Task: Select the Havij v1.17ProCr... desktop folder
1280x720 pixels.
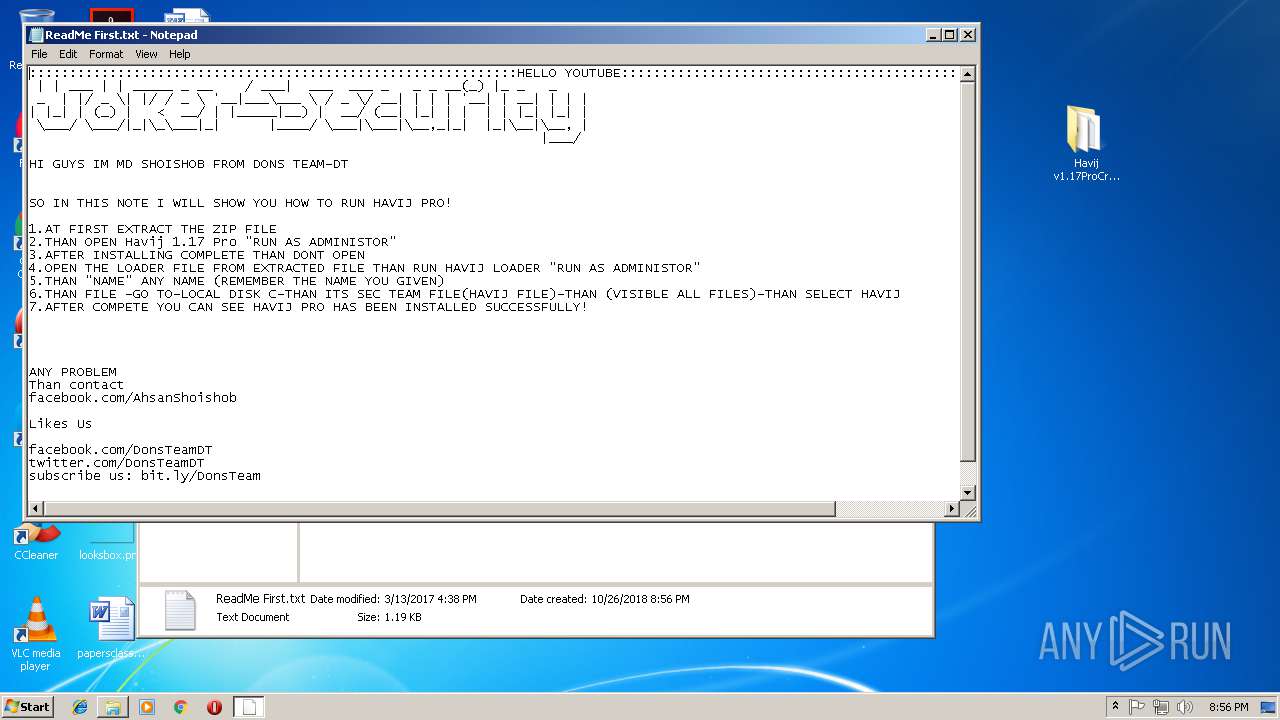Action: [x=1086, y=144]
